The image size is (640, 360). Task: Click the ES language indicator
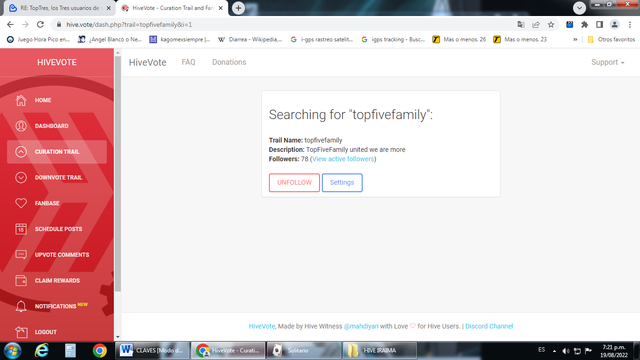pyautogui.click(x=541, y=350)
